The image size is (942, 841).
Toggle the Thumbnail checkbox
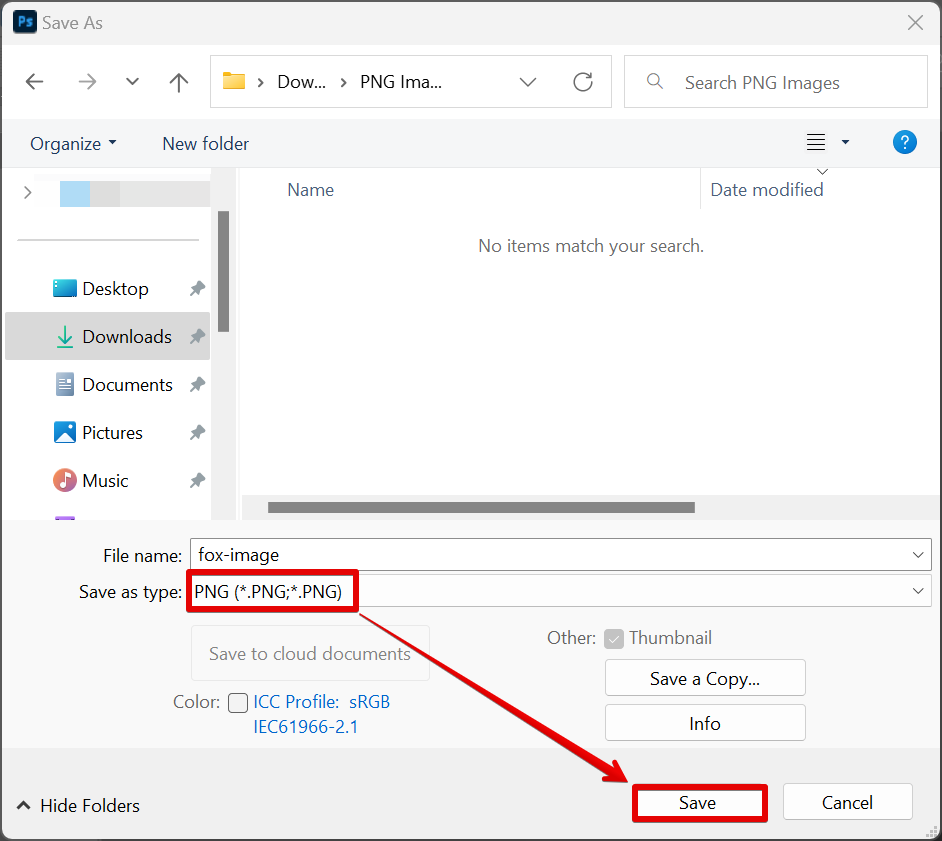(614, 638)
